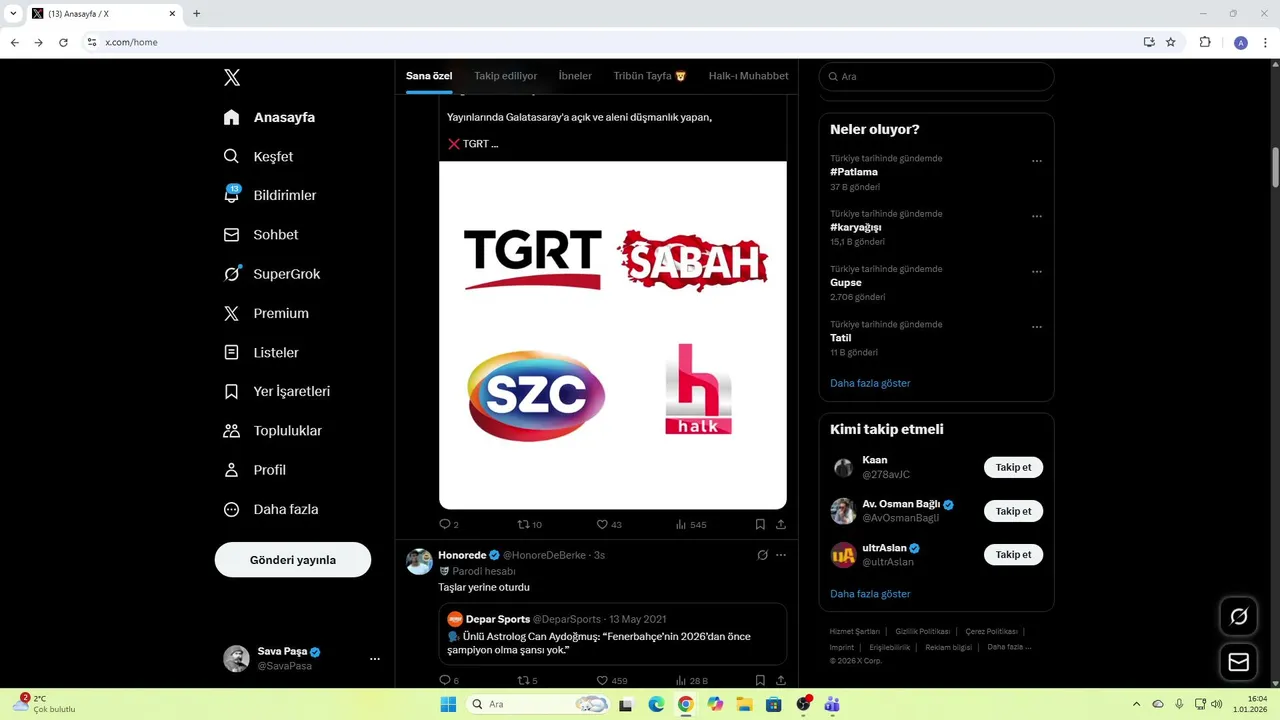The height and width of the screenshot is (720, 1280).
Task: Open Daha fazla circle icon
Action: tap(231, 509)
